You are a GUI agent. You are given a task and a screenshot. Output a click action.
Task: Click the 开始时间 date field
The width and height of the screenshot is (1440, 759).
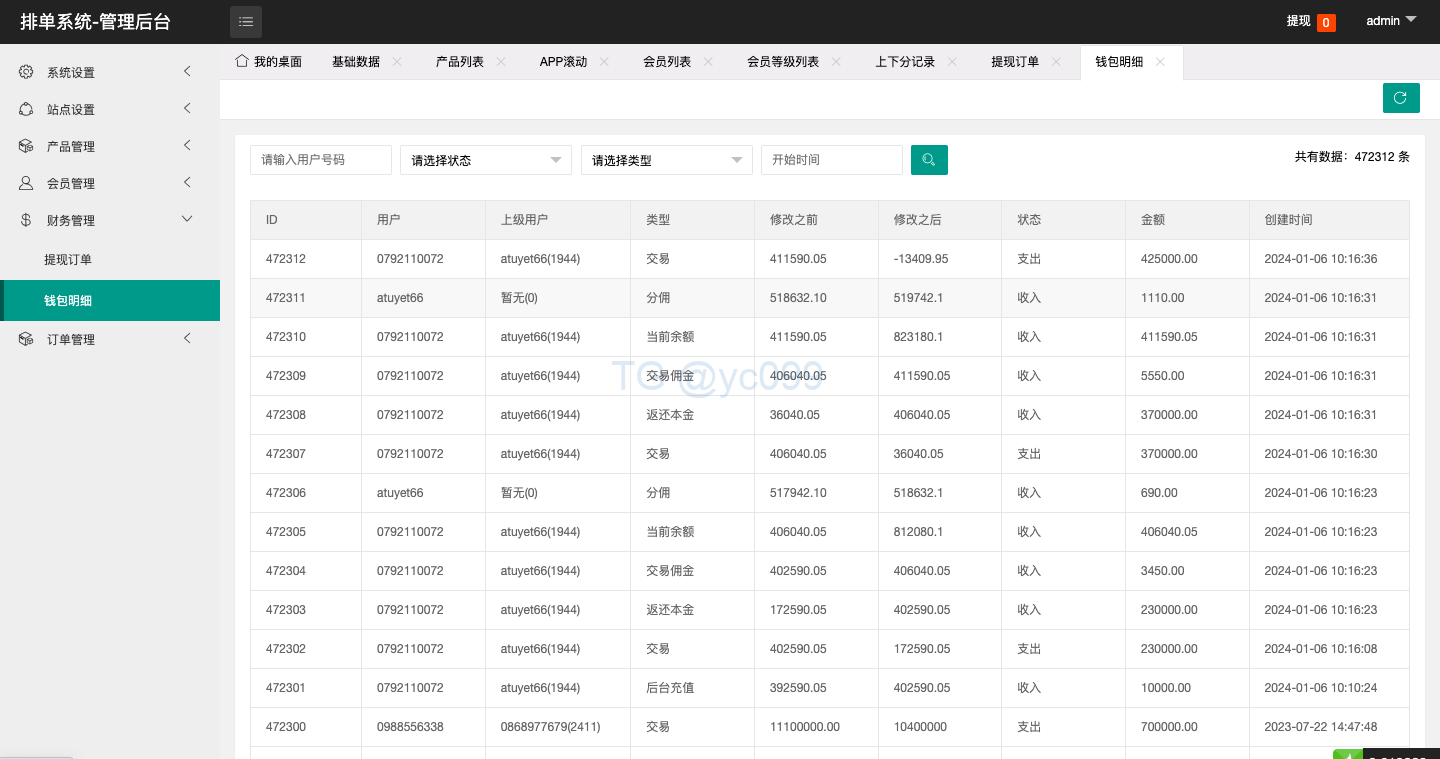831,160
